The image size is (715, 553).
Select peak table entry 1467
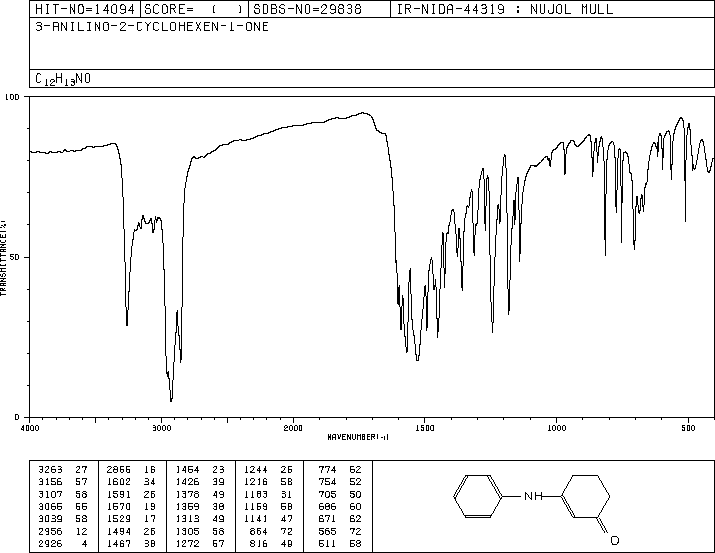119,543
